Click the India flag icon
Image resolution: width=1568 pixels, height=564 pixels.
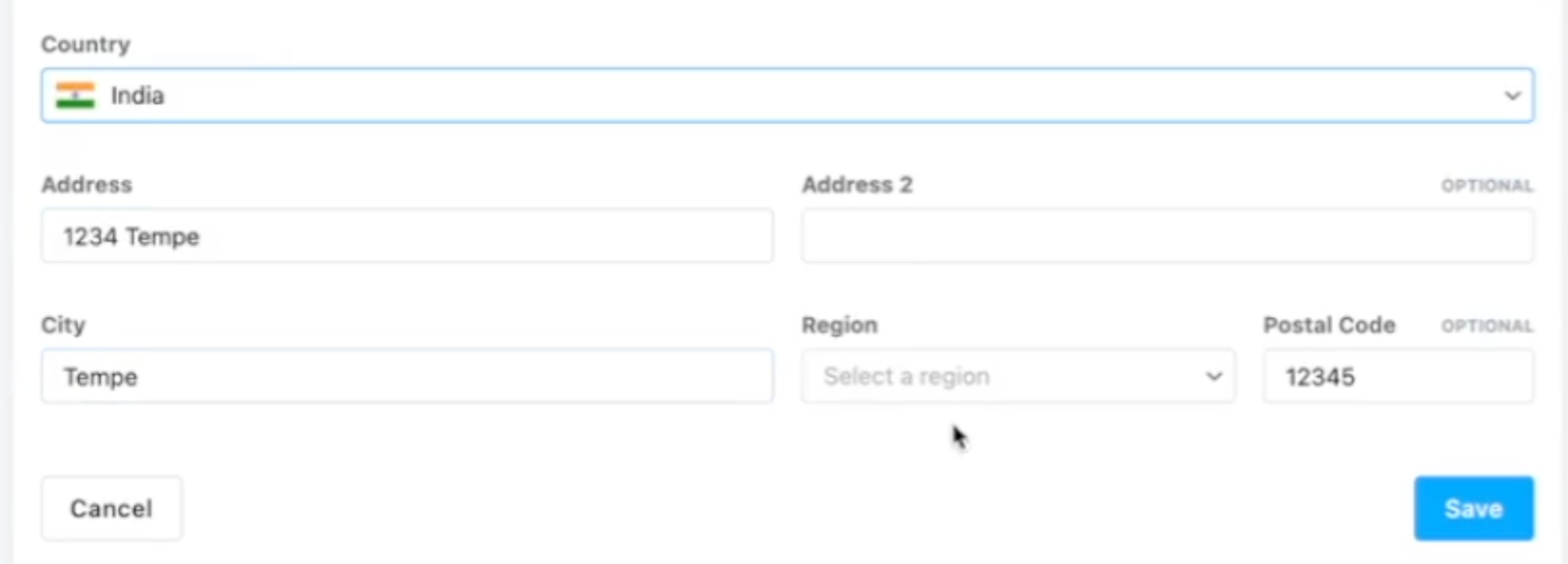tap(76, 95)
